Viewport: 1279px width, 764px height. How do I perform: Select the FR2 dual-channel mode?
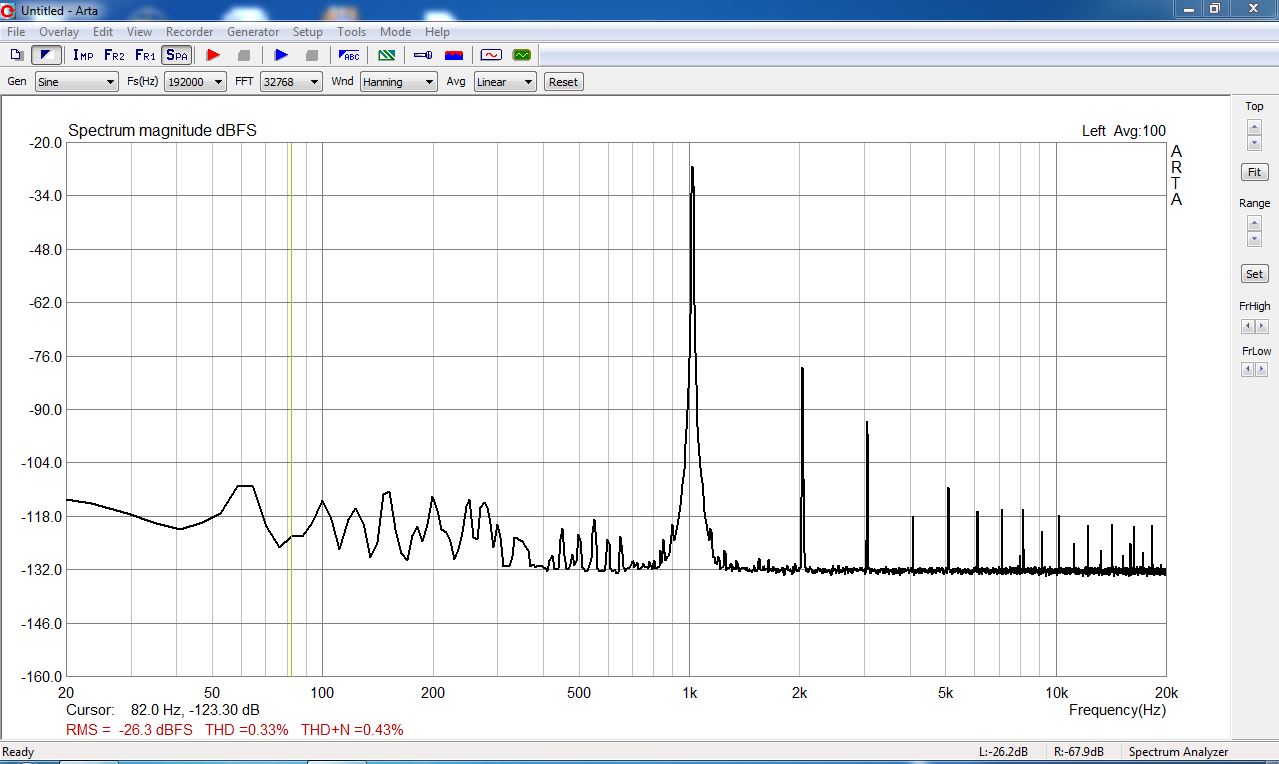pos(114,55)
